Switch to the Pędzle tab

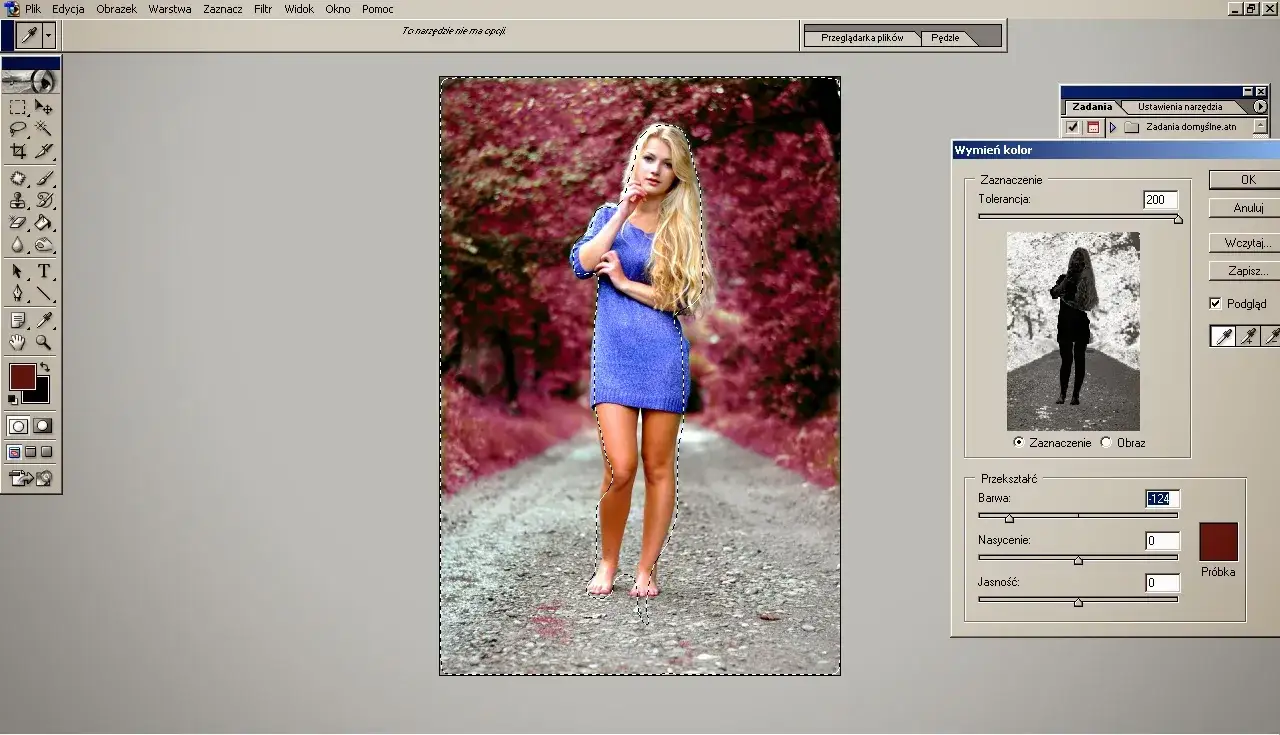pos(946,37)
